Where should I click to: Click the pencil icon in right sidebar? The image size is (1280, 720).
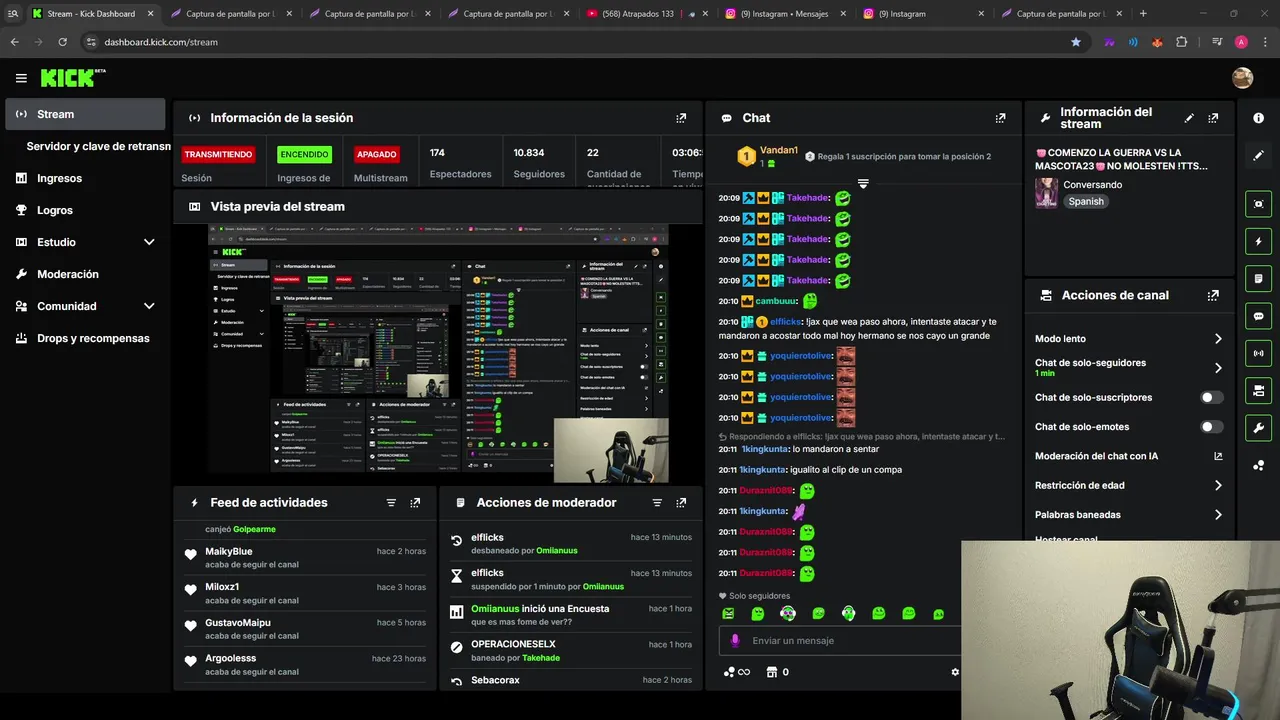point(1258,156)
